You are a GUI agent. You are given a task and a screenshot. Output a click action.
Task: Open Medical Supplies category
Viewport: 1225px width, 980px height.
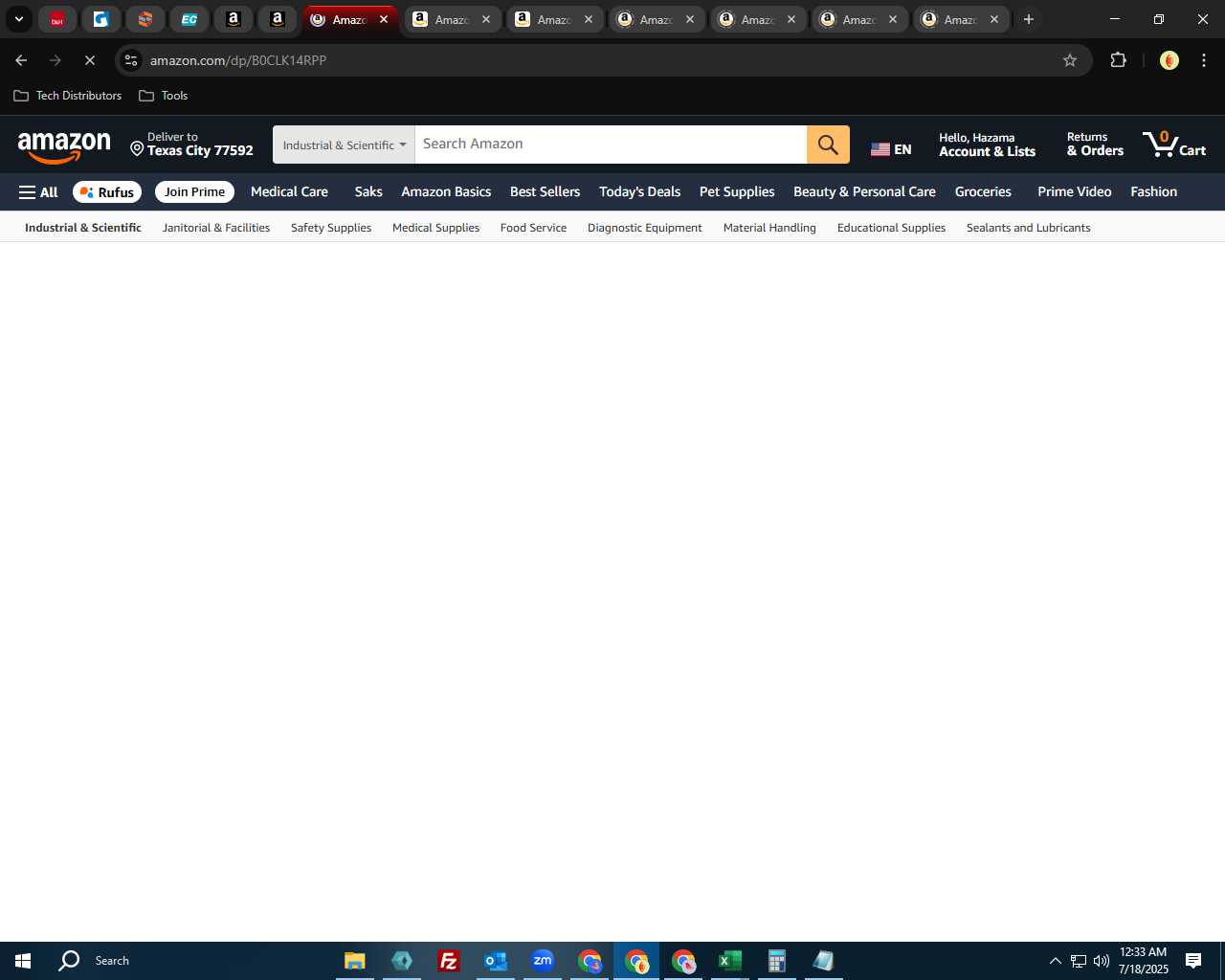tap(435, 228)
